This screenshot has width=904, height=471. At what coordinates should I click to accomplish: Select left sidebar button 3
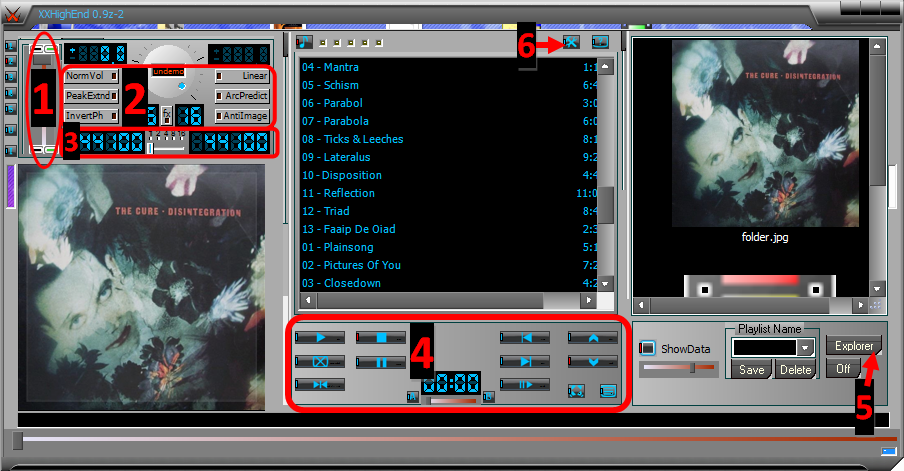10,77
